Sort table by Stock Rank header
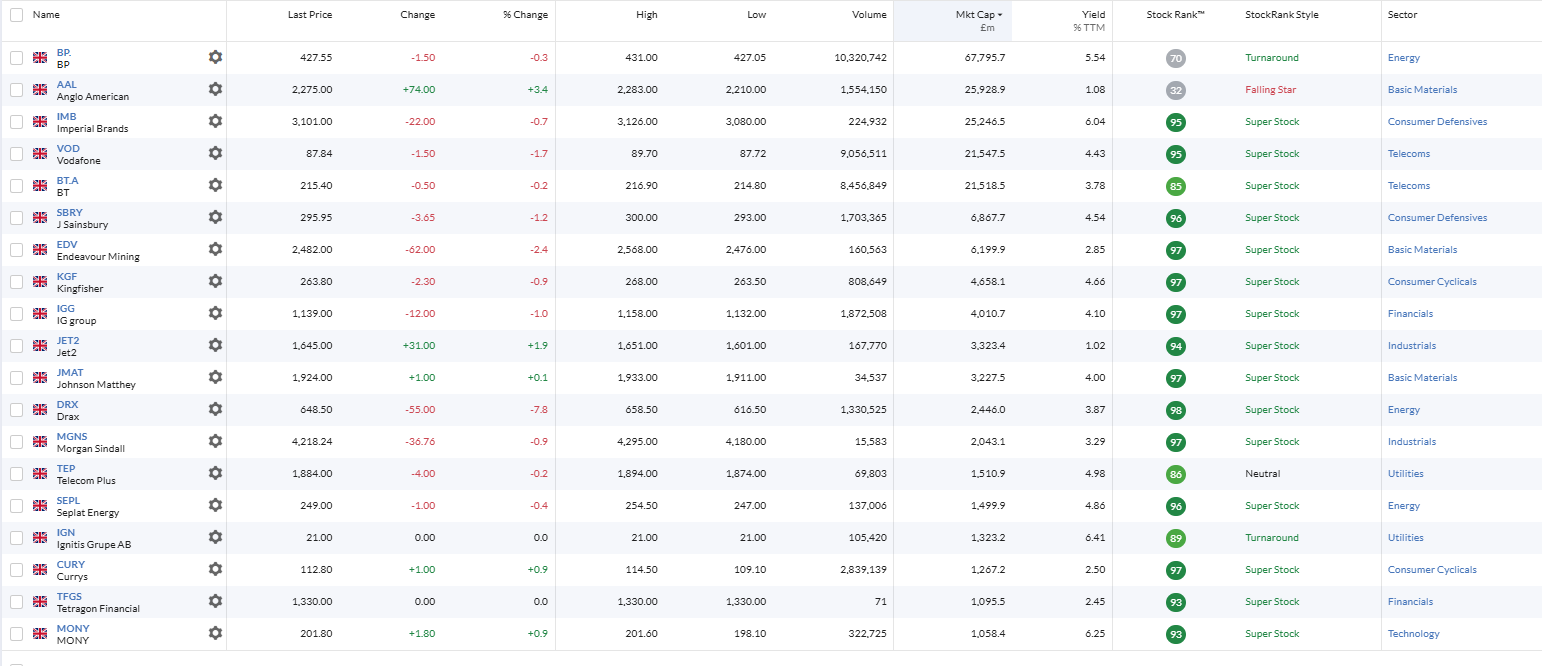The height and width of the screenshot is (666, 1542). pyautogui.click(x=1175, y=15)
